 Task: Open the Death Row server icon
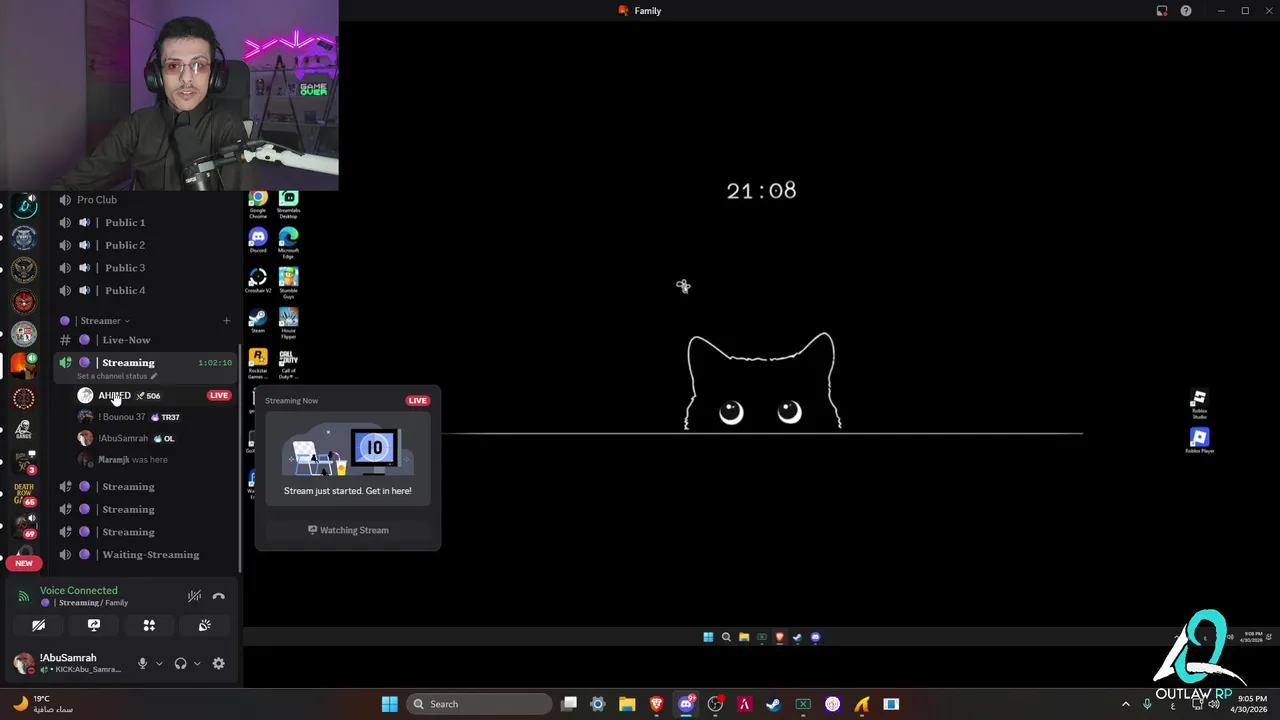click(24, 493)
